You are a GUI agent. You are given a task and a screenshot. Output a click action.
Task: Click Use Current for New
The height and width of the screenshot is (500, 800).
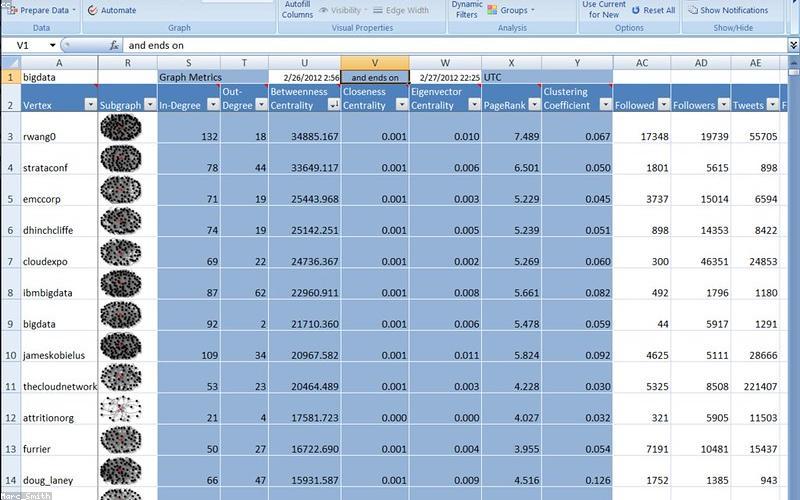(x=604, y=10)
